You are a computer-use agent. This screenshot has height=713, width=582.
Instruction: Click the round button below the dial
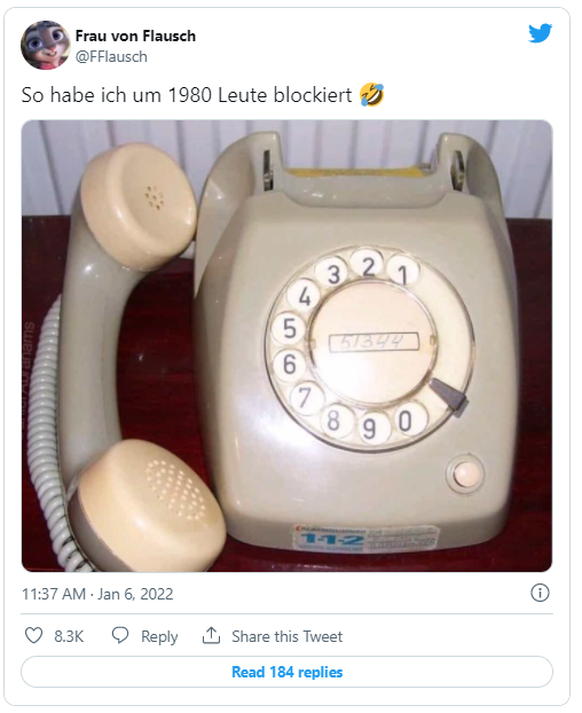[466, 474]
